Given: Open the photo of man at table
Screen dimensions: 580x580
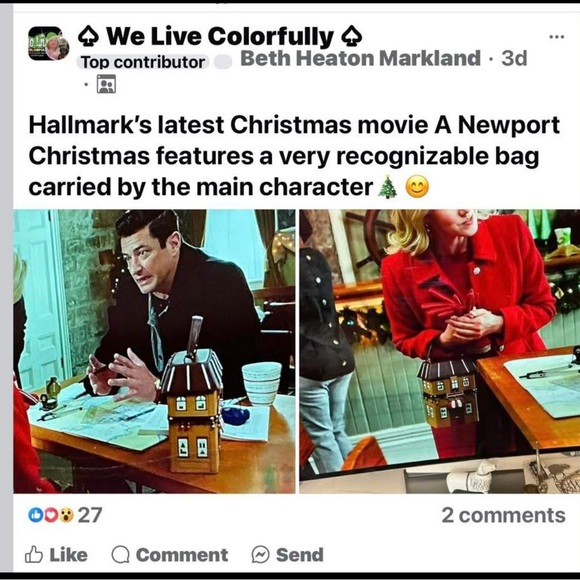Looking at the screenshot, I should pos(154,351).
